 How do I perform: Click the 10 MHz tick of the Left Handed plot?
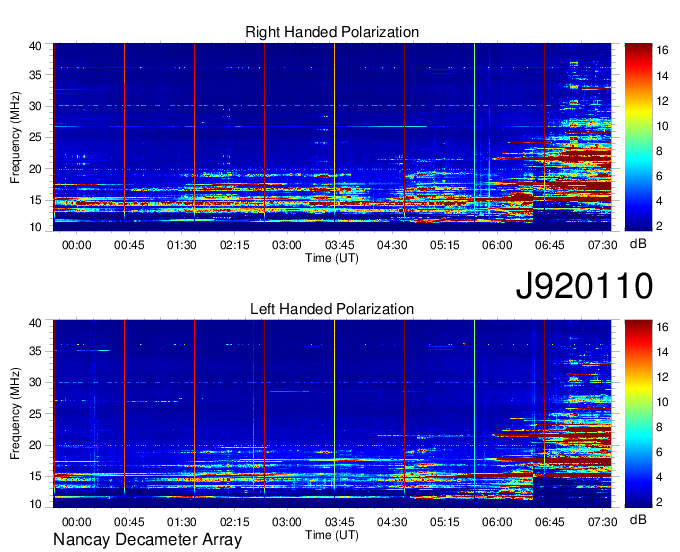click(x=35, y=504)
